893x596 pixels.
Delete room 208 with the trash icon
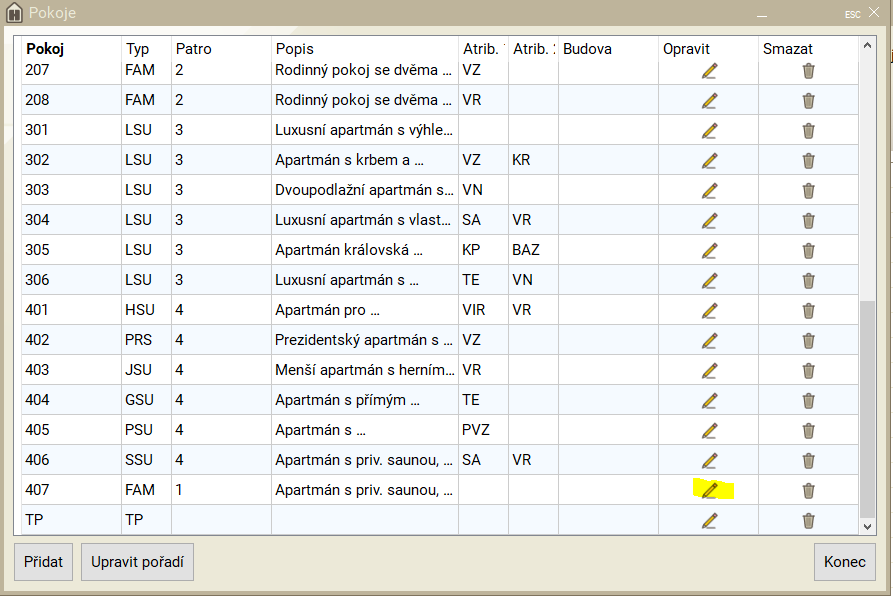(x=808, y=100)
